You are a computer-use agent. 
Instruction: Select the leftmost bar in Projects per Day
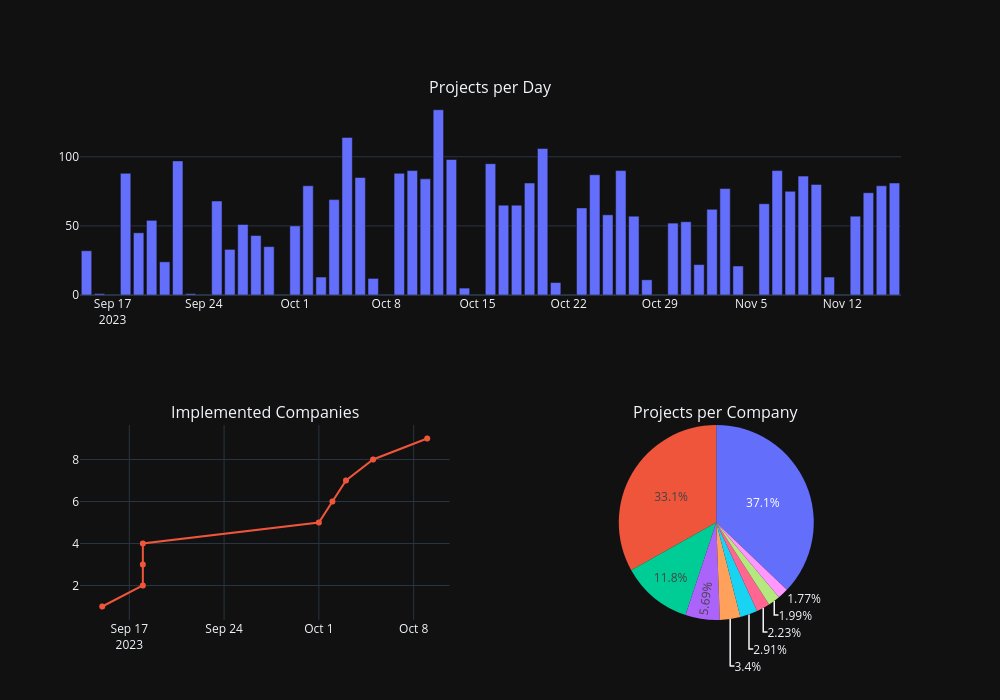[86, 273]
